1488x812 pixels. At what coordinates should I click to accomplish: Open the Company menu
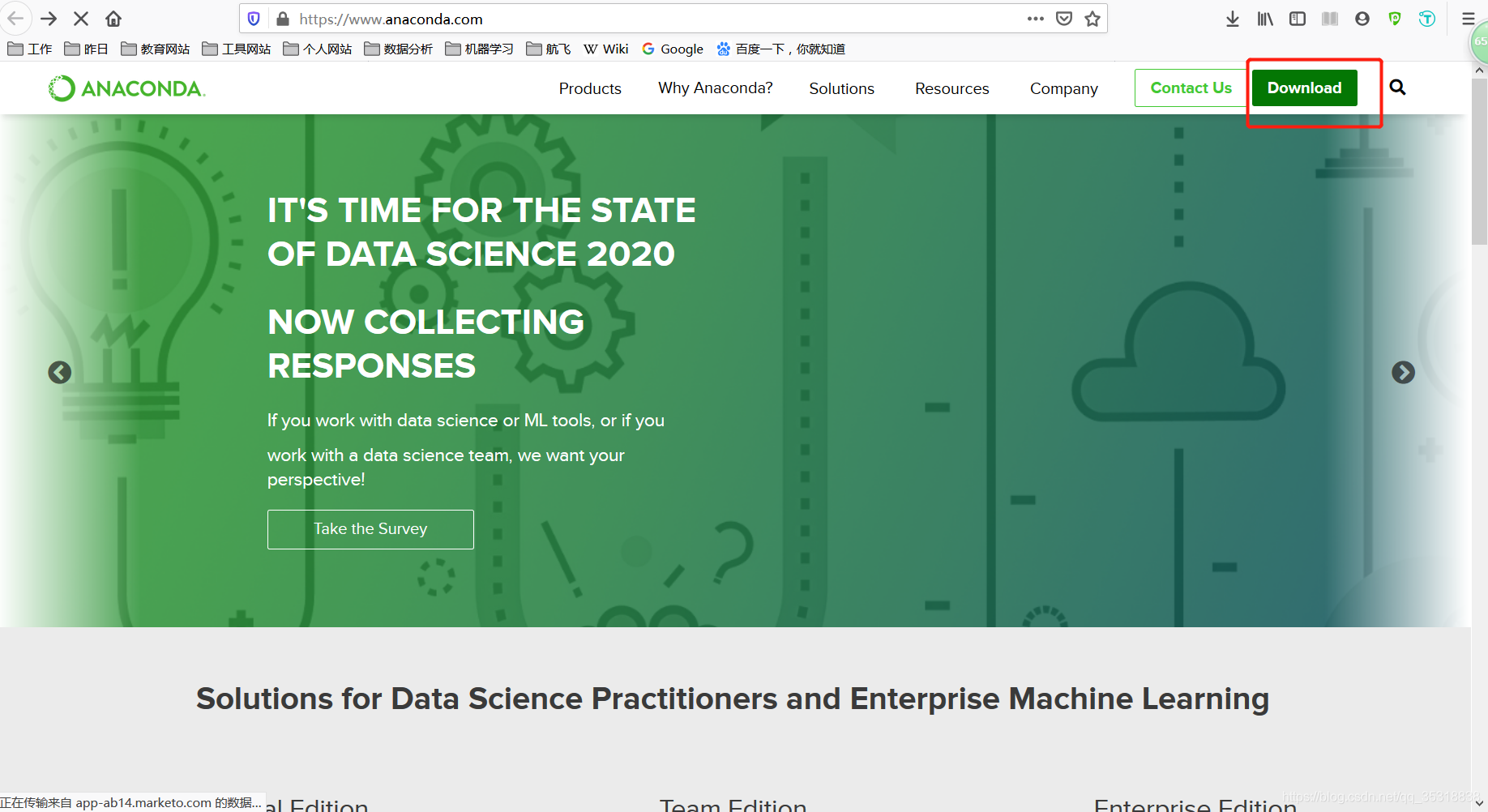tap(1064, 88)
